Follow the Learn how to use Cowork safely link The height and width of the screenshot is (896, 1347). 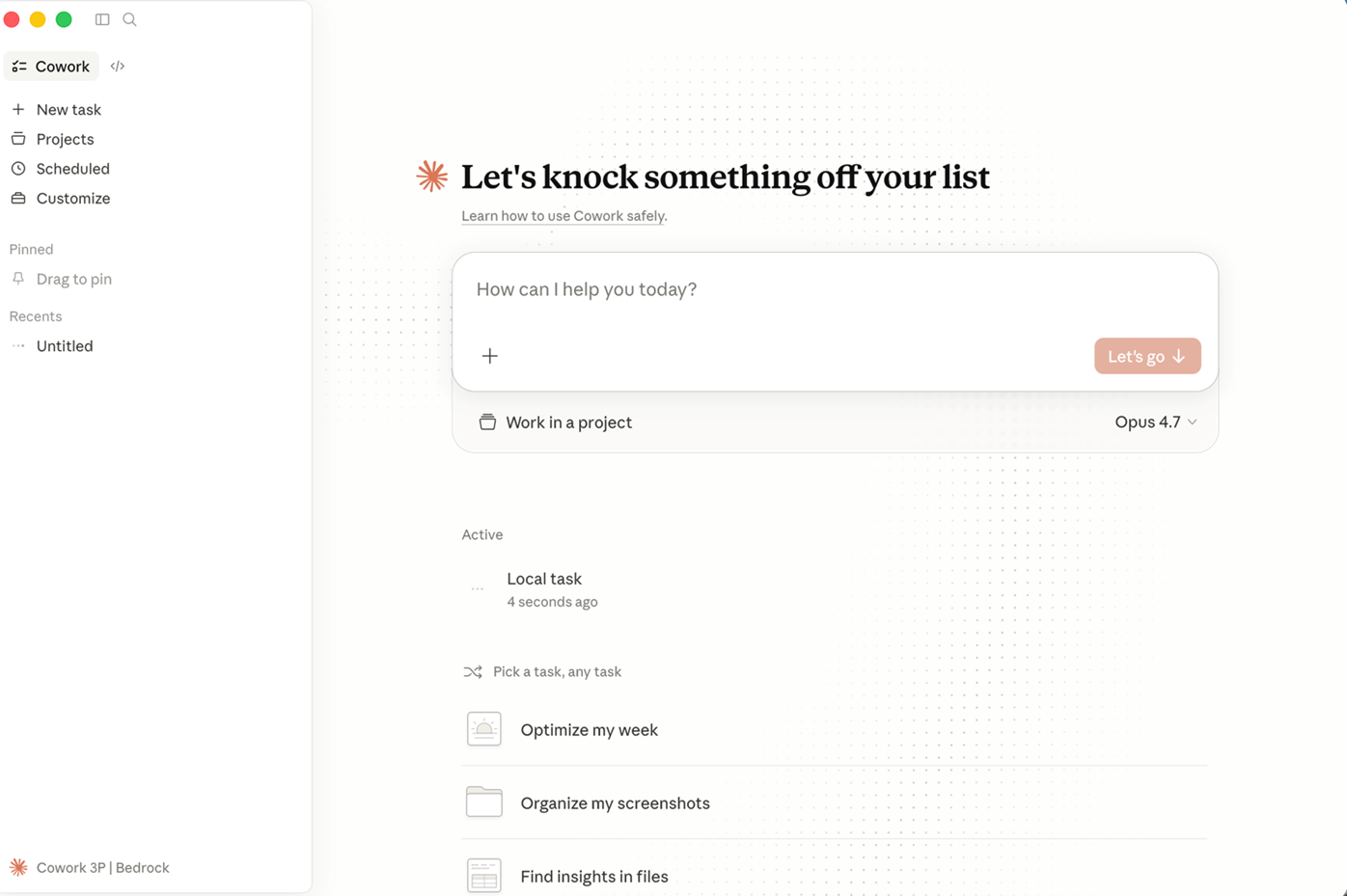pos(564,216)
